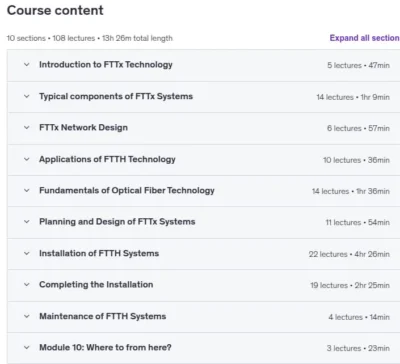
Task: Expand Typical components of FTTx Systems chevron
Action: coord(27,96)
